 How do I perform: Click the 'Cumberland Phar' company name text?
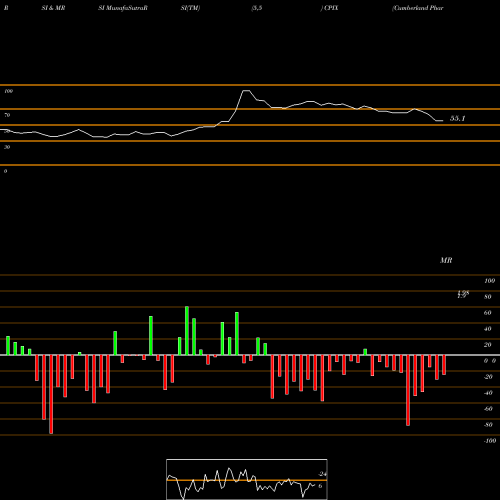[x=418, y=8]
